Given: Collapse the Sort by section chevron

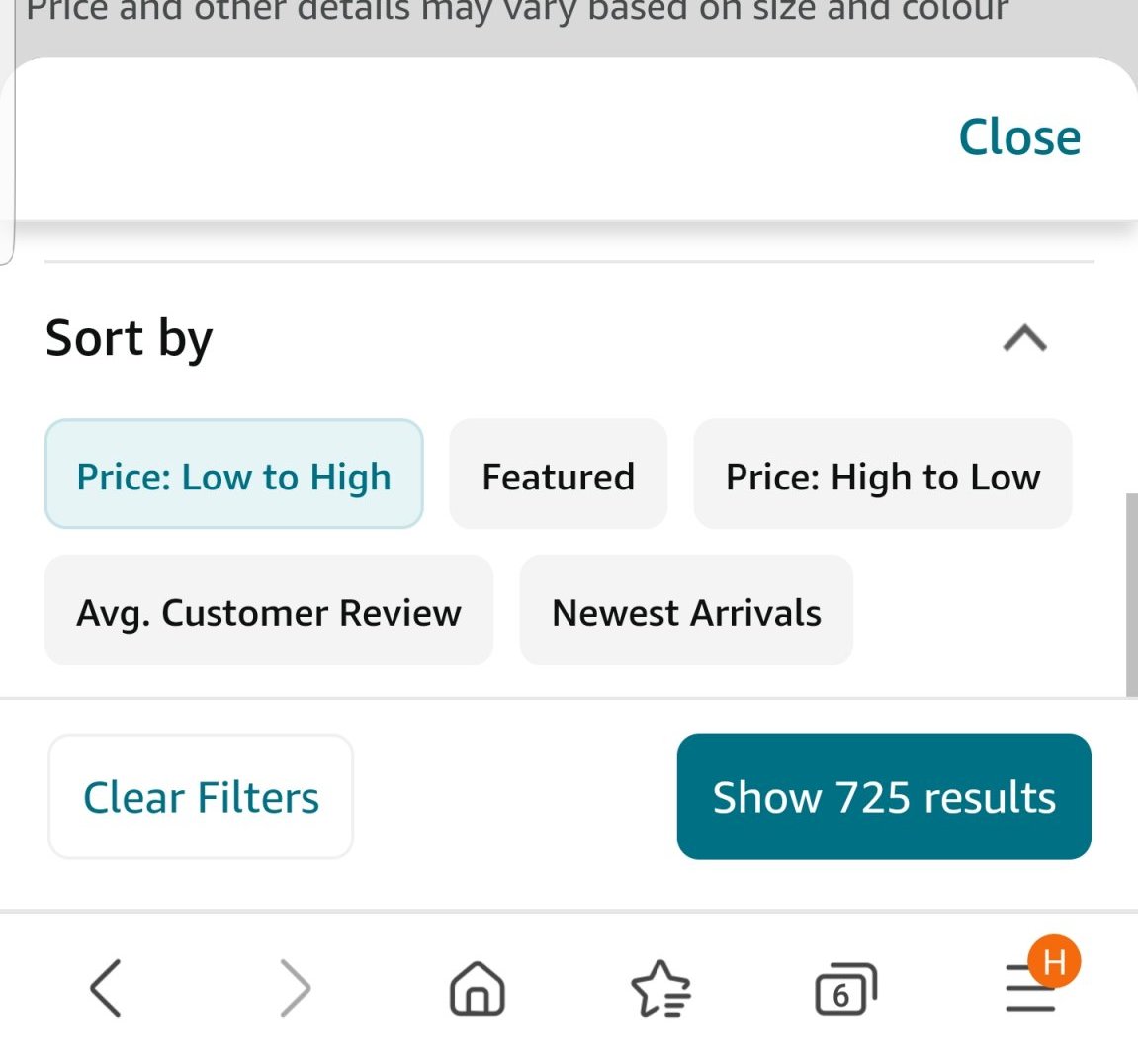Looking at the screenshot, I should point(1024,339).
